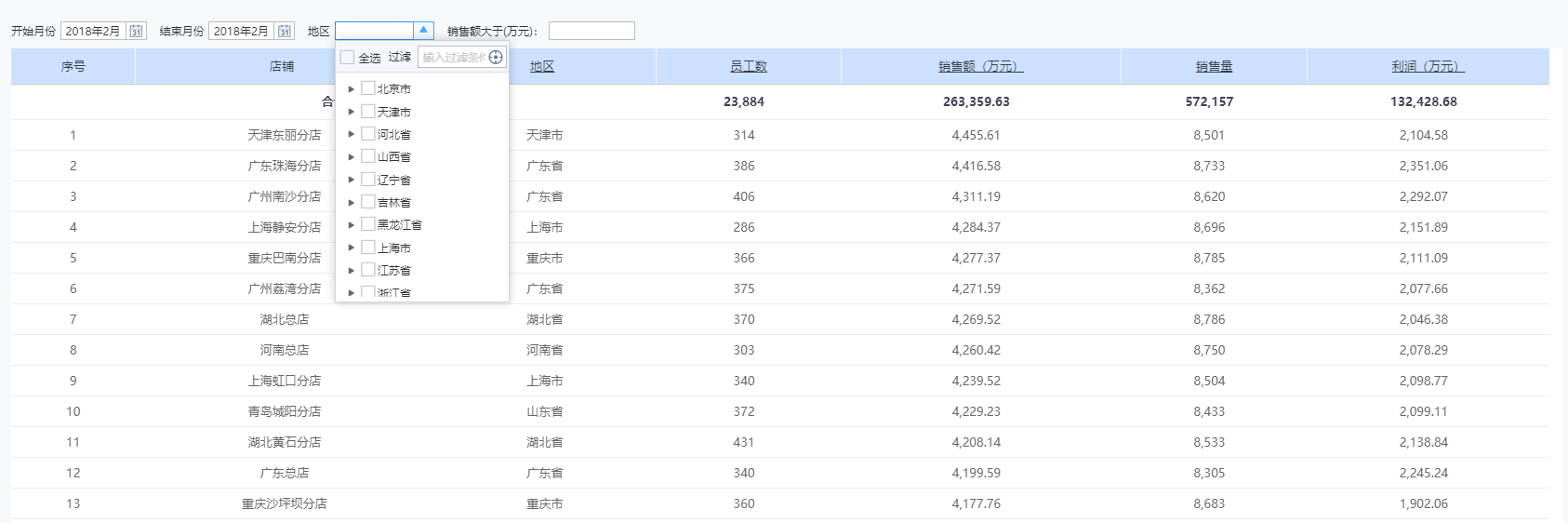Image resolution: width=1568 pixels, height=523 pixels.
Task: Expand the 北京市 tree node
Action: pyautogui.click(x=351, y=89)
